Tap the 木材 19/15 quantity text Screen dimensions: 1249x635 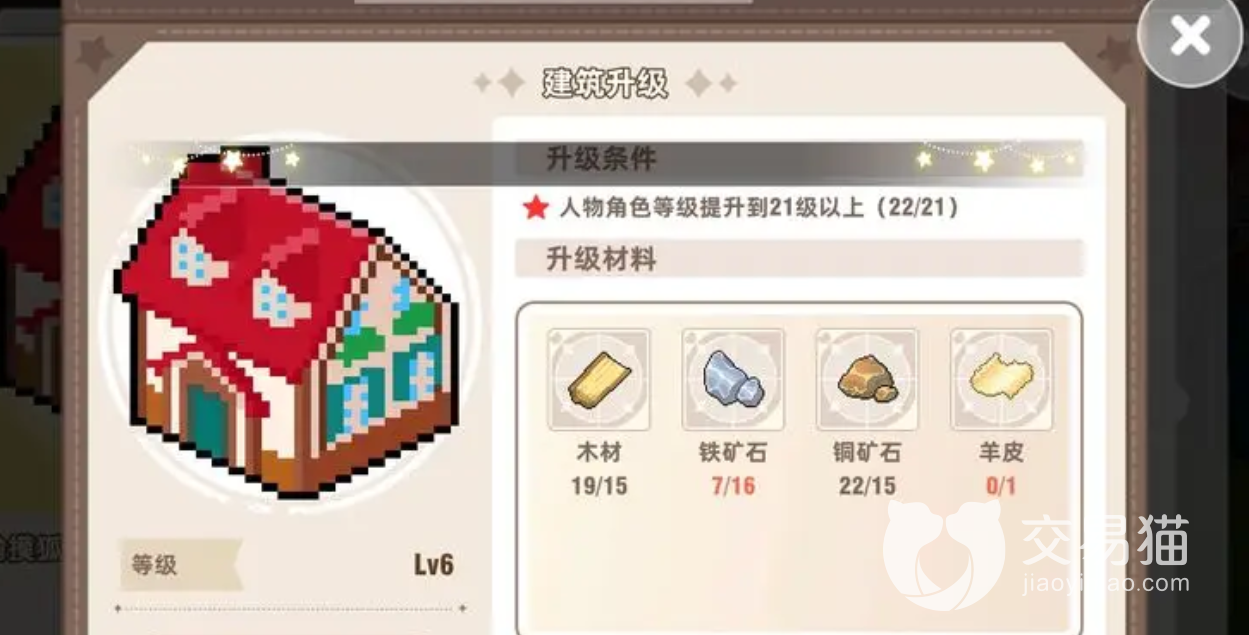point(599,486)
